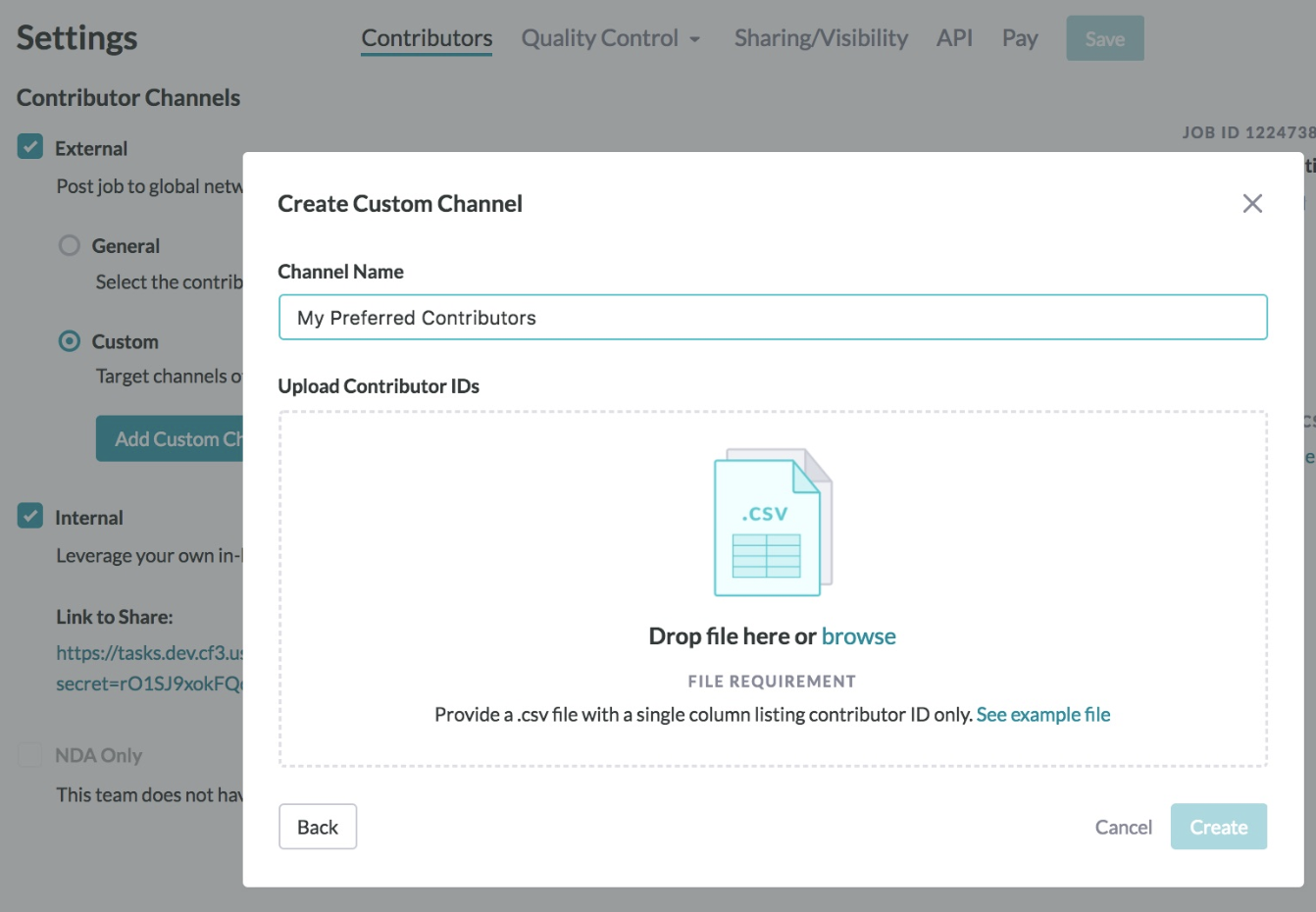The image size is (1316, 912).
Task: Click the Upload Contributor IDs label
Action: pyautogui.click(x=379, y=386)
